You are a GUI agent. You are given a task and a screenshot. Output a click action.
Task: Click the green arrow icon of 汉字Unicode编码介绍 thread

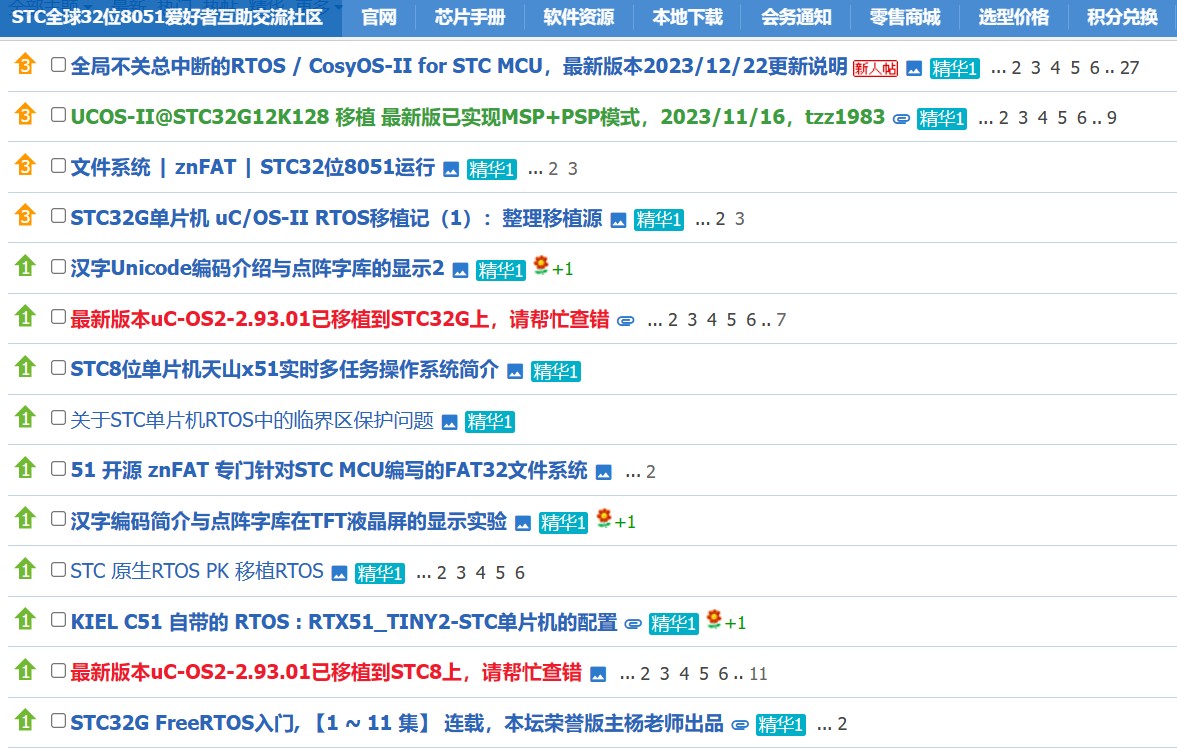pos(26,266)
